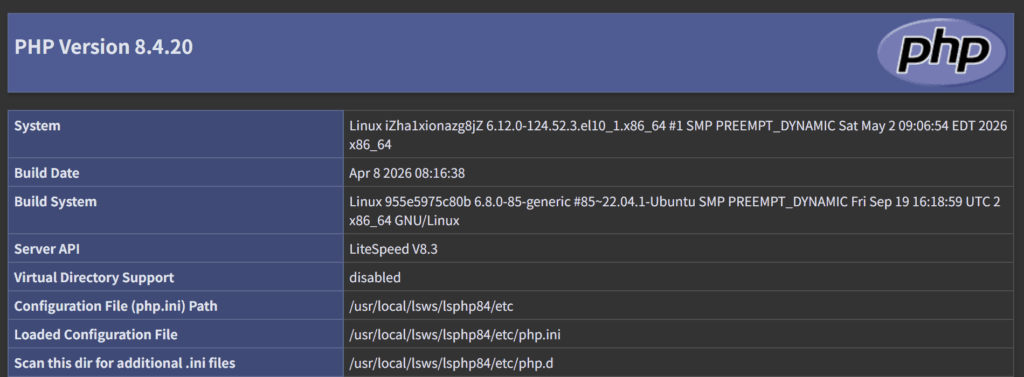Select the '/usr/local/lsws/lsphp84/etc/php.ini' value
The image size is (1024, 377).
(x=455, y=335)
